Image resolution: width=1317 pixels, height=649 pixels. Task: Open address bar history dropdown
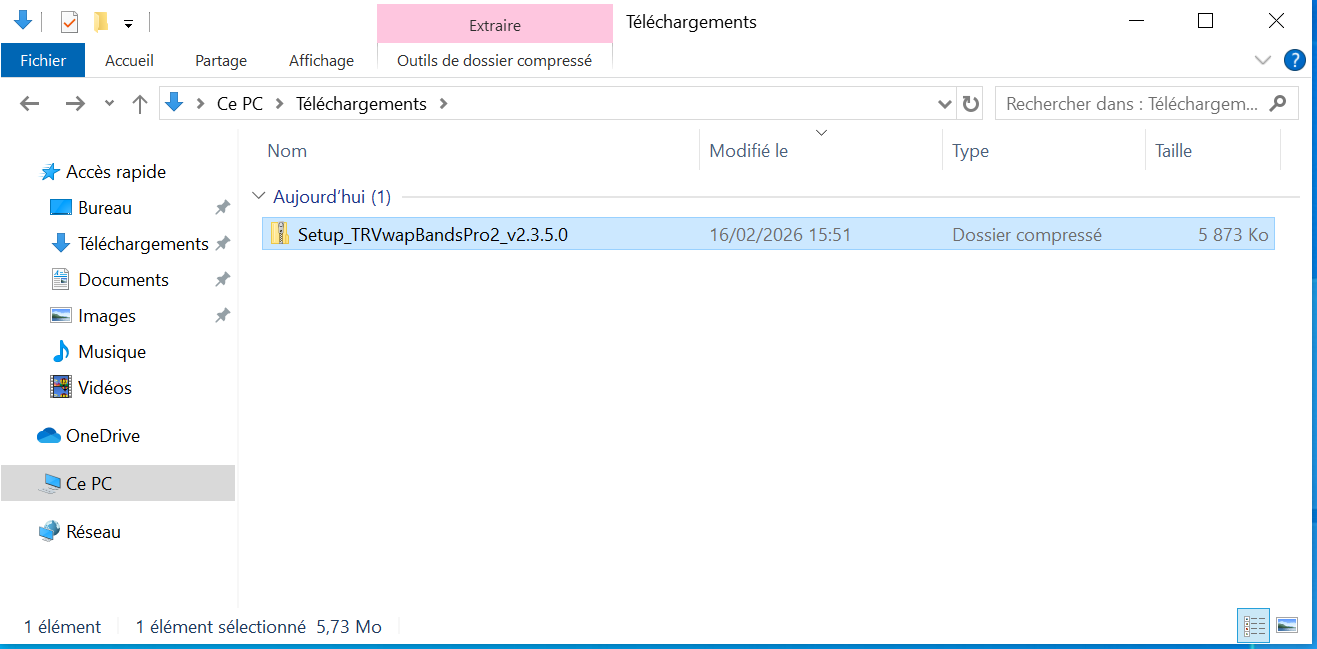coord(945,104)
